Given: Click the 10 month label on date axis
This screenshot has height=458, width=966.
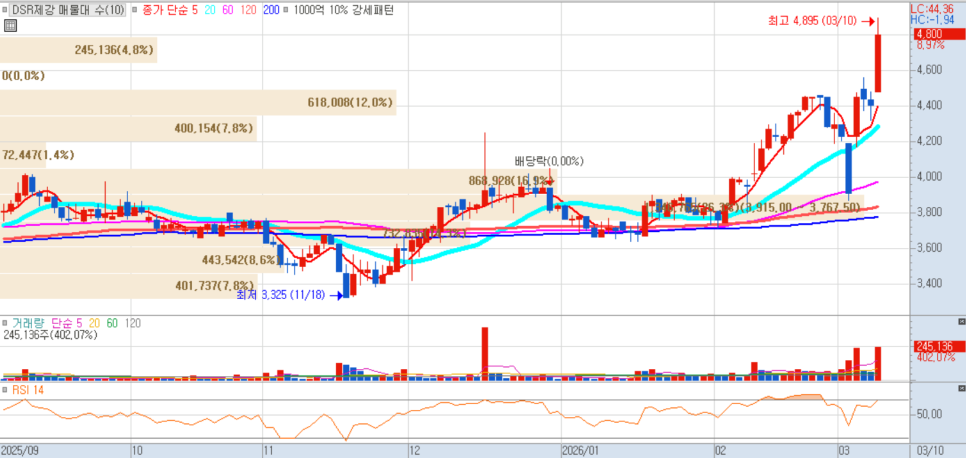Looking at the screenshot, I should tap(139, 450).
